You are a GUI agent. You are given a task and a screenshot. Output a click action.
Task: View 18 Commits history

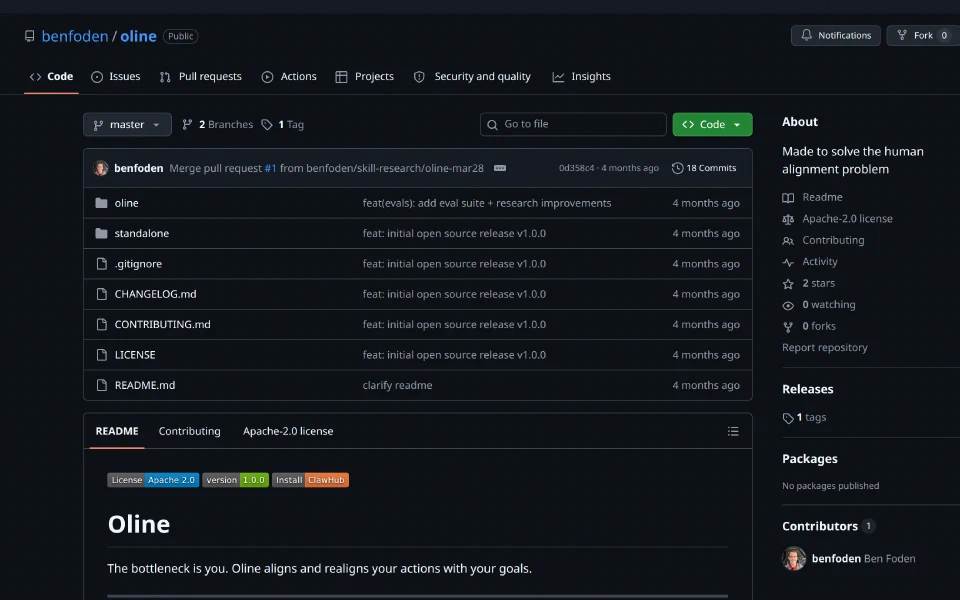[704, 168]
